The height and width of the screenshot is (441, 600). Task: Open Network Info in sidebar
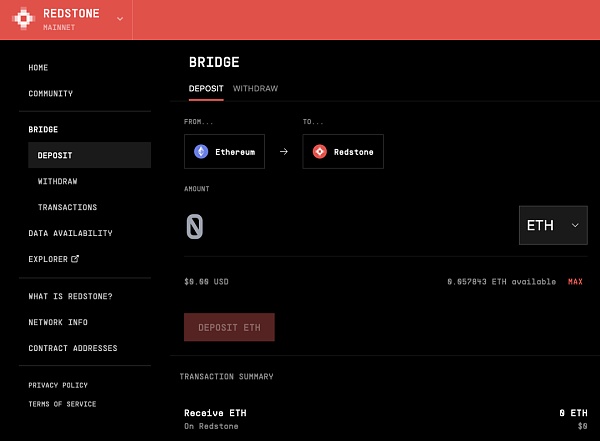pos(58,322)
